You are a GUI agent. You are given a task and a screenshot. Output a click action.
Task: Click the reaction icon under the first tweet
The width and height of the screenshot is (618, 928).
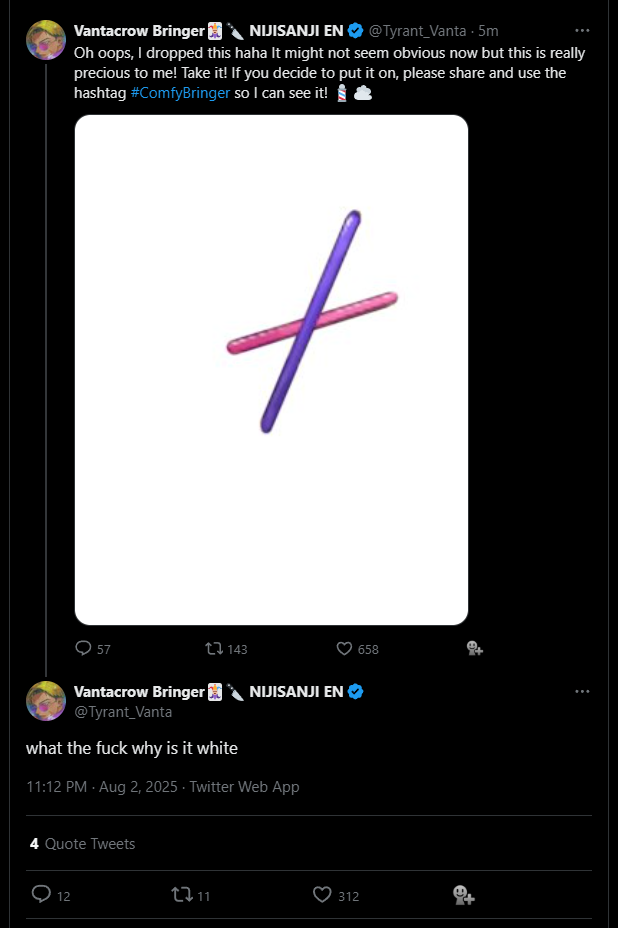coord(475,648)
